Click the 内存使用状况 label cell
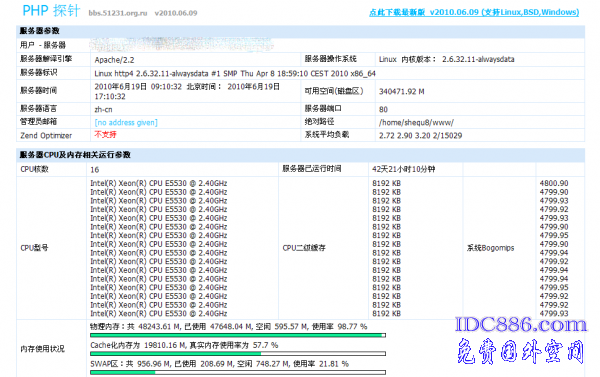The width and height of the screenshot is (600, 377). [x=51, y=349]
